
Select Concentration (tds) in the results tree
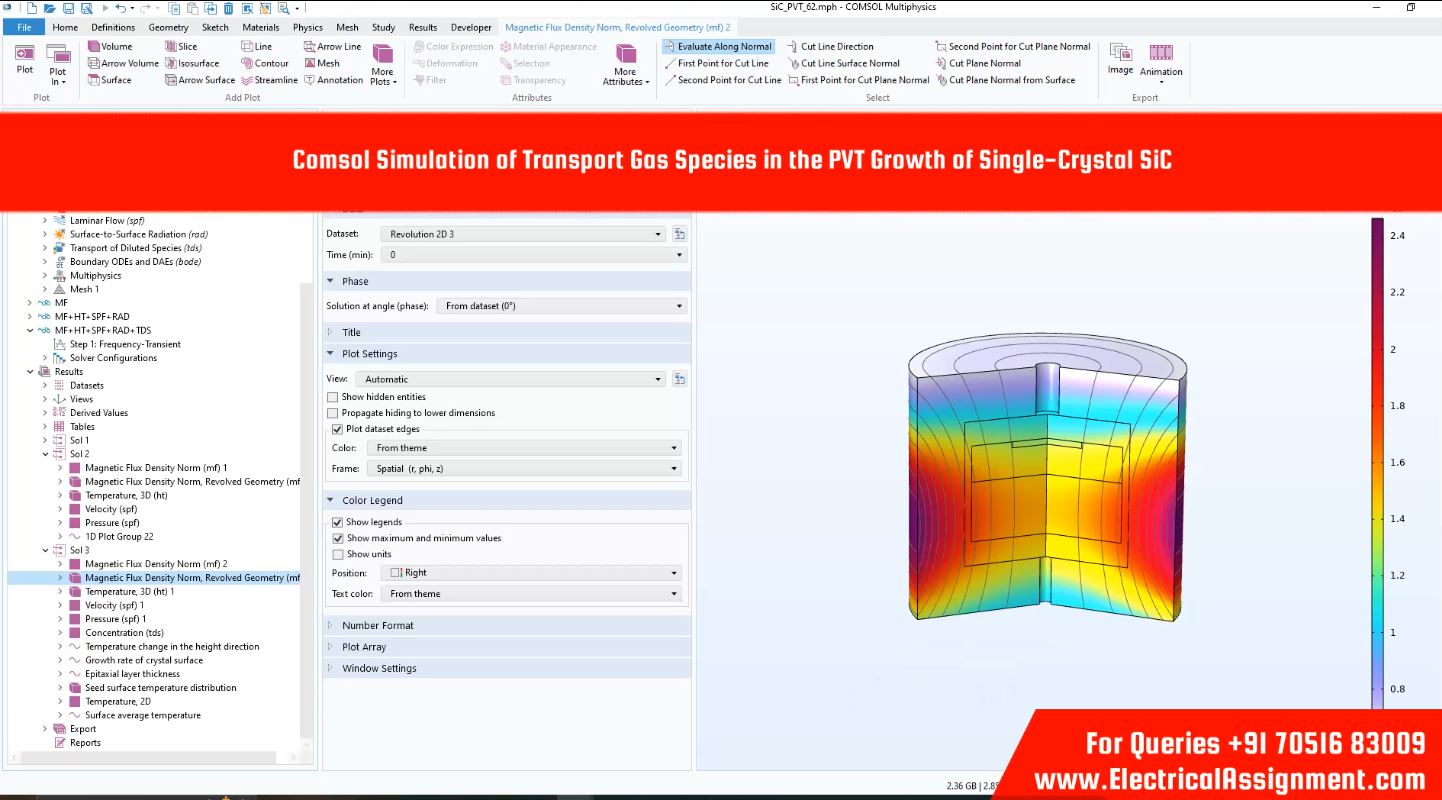coord(124,633)
